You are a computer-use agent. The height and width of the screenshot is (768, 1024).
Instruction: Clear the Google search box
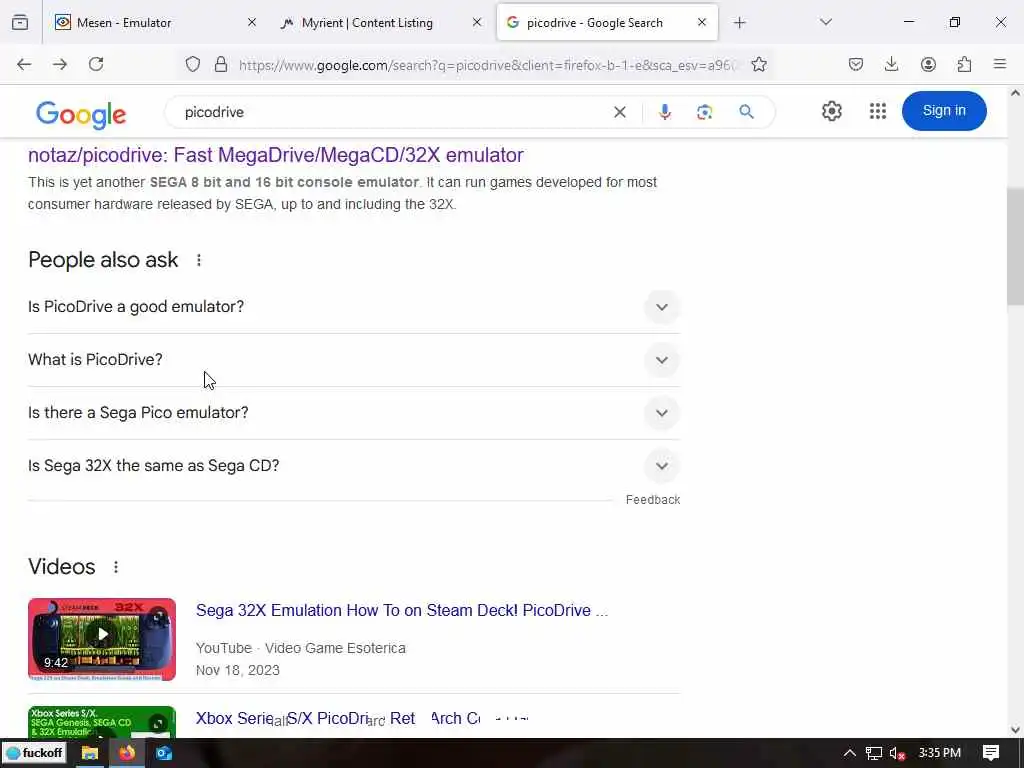click(620, 112)
